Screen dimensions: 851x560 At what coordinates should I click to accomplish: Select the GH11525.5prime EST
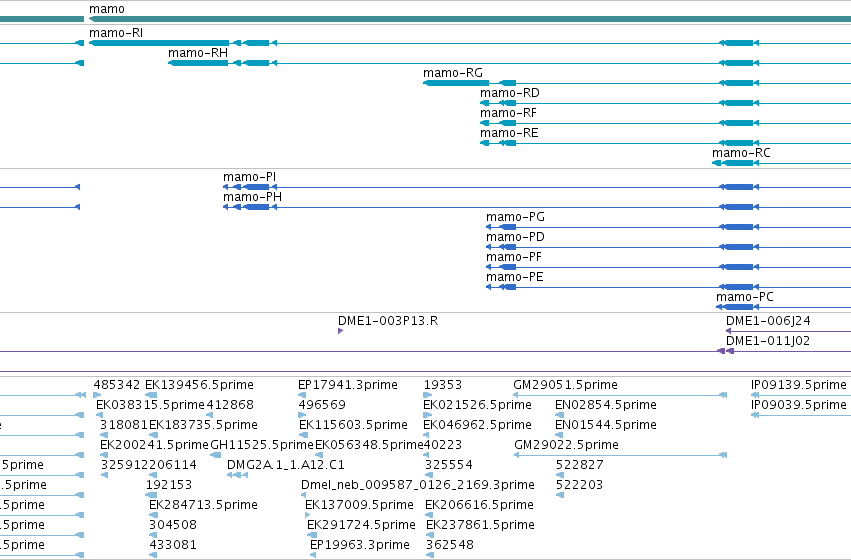[262, 445]
